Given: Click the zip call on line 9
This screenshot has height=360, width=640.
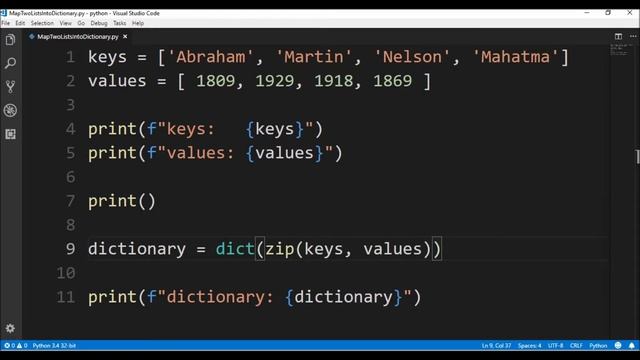Looking at the screenshot, I should point(280,249).
